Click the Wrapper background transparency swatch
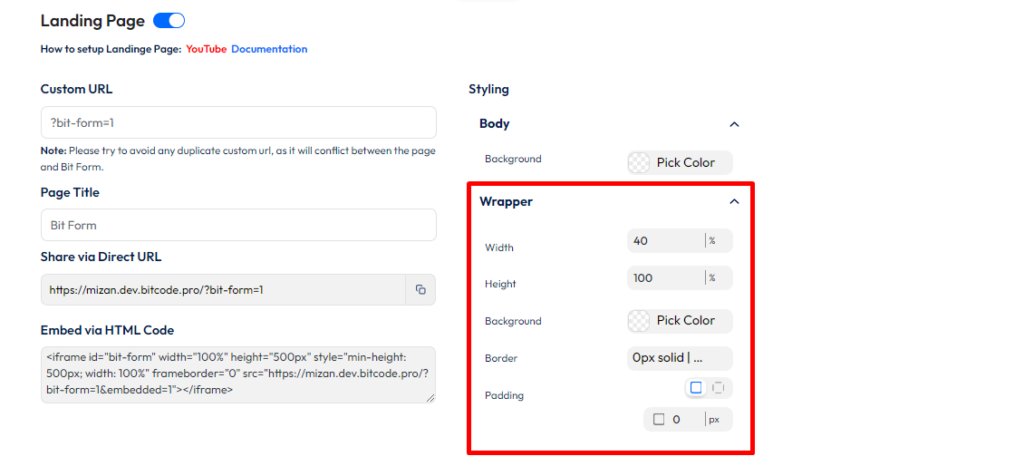Screen dimensions: 1024x466 tap(639, 321)
